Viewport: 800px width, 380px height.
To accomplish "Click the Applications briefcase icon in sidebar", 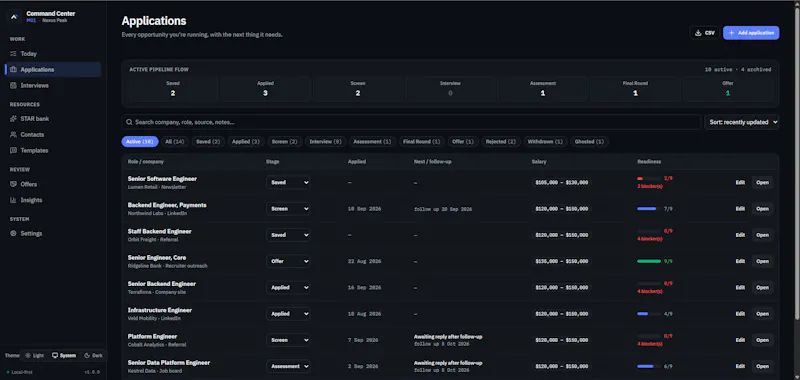I will (x=14, y=69).
